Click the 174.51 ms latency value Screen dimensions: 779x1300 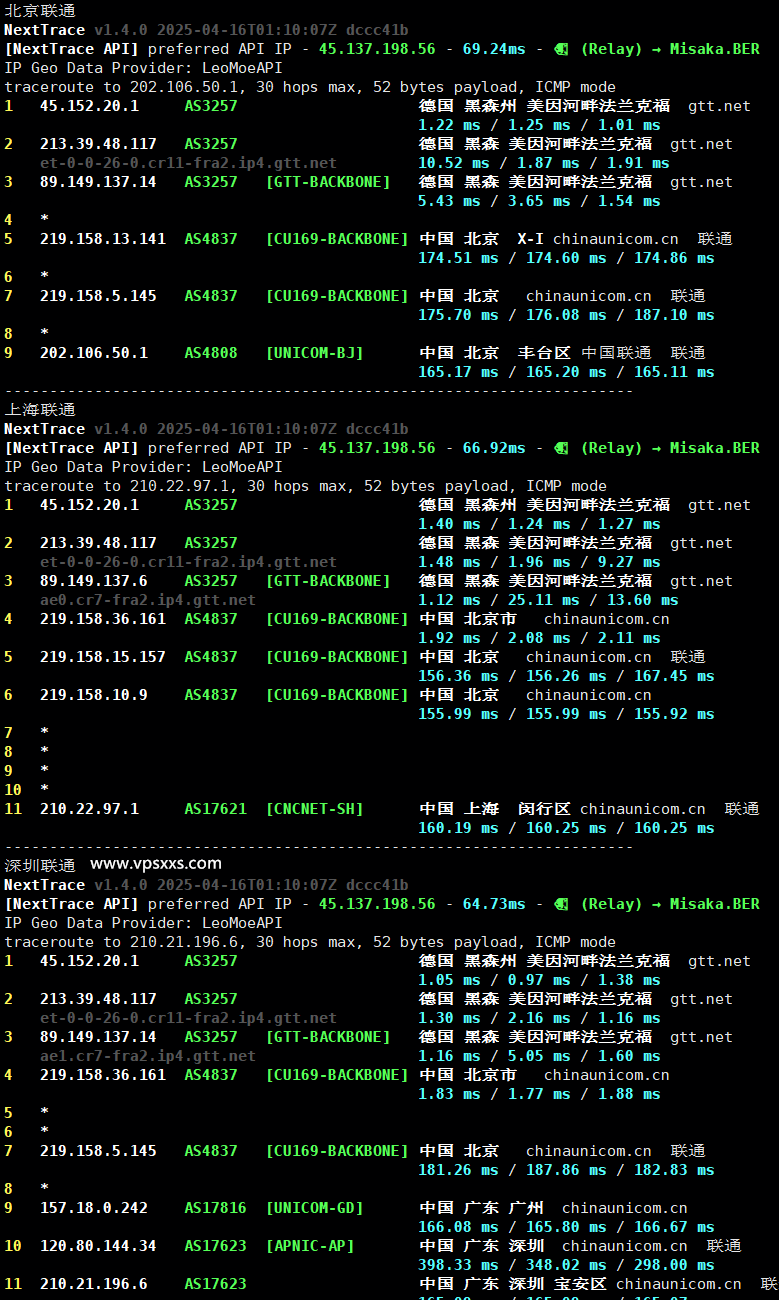click(458, 258)
